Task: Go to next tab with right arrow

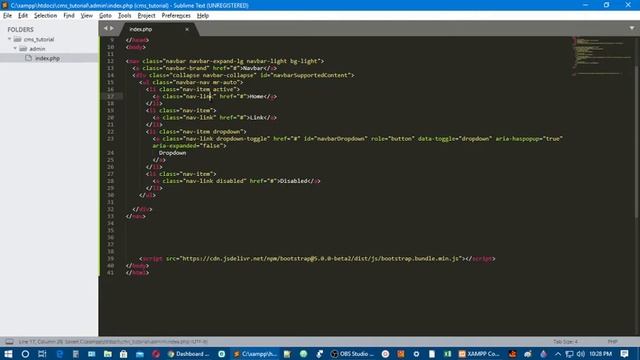Action: [111, 28]
